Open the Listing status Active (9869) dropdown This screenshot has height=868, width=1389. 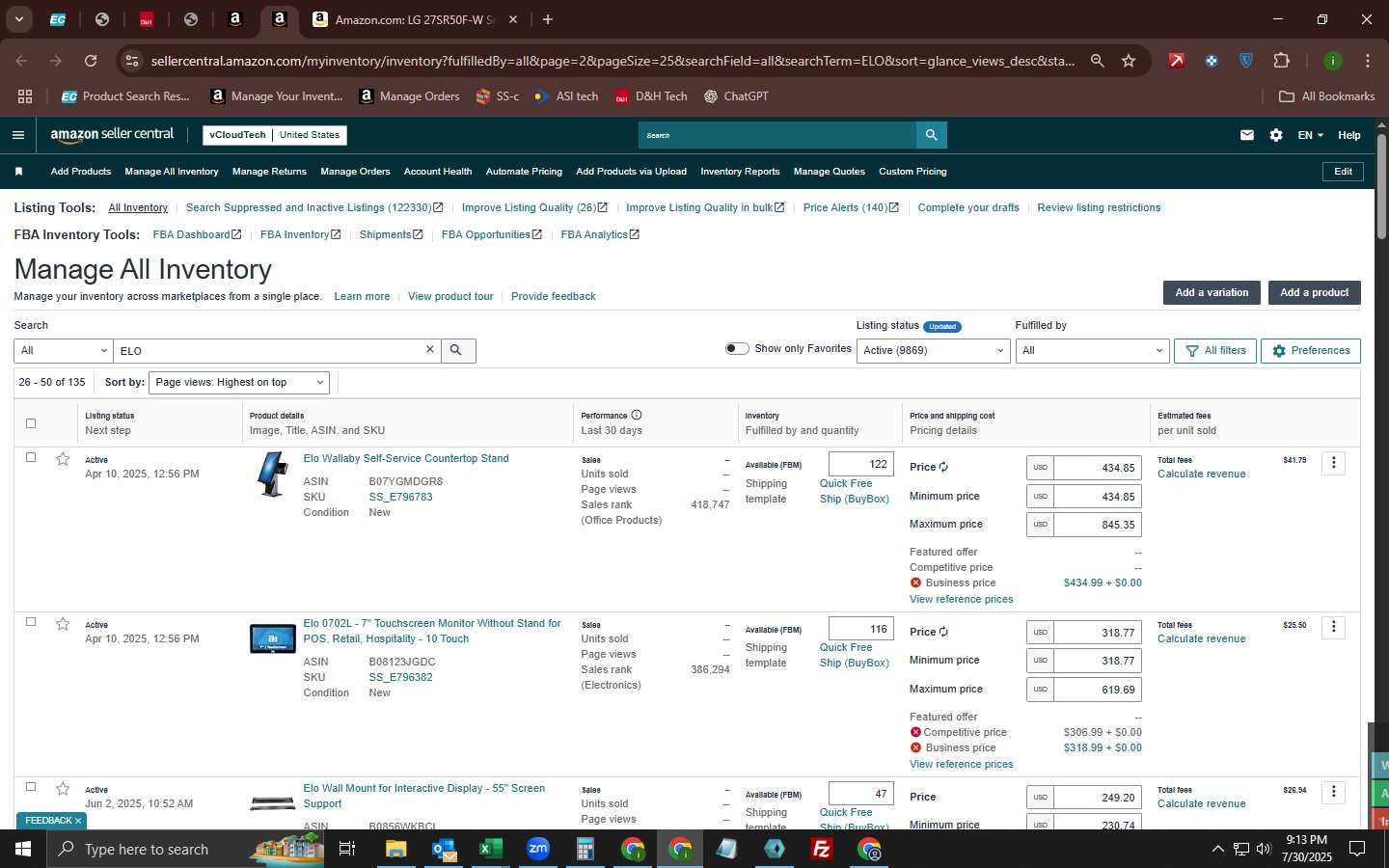pos(933,350)
